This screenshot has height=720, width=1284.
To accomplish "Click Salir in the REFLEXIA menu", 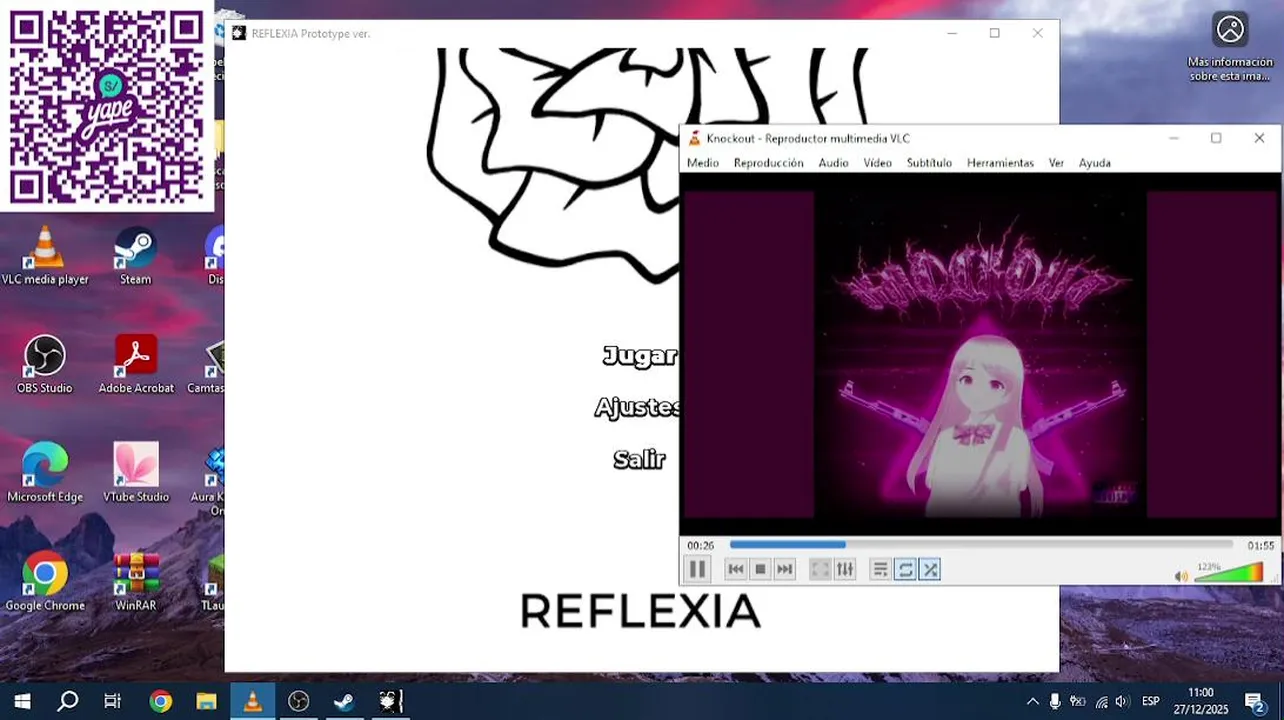I will (639, 460).
